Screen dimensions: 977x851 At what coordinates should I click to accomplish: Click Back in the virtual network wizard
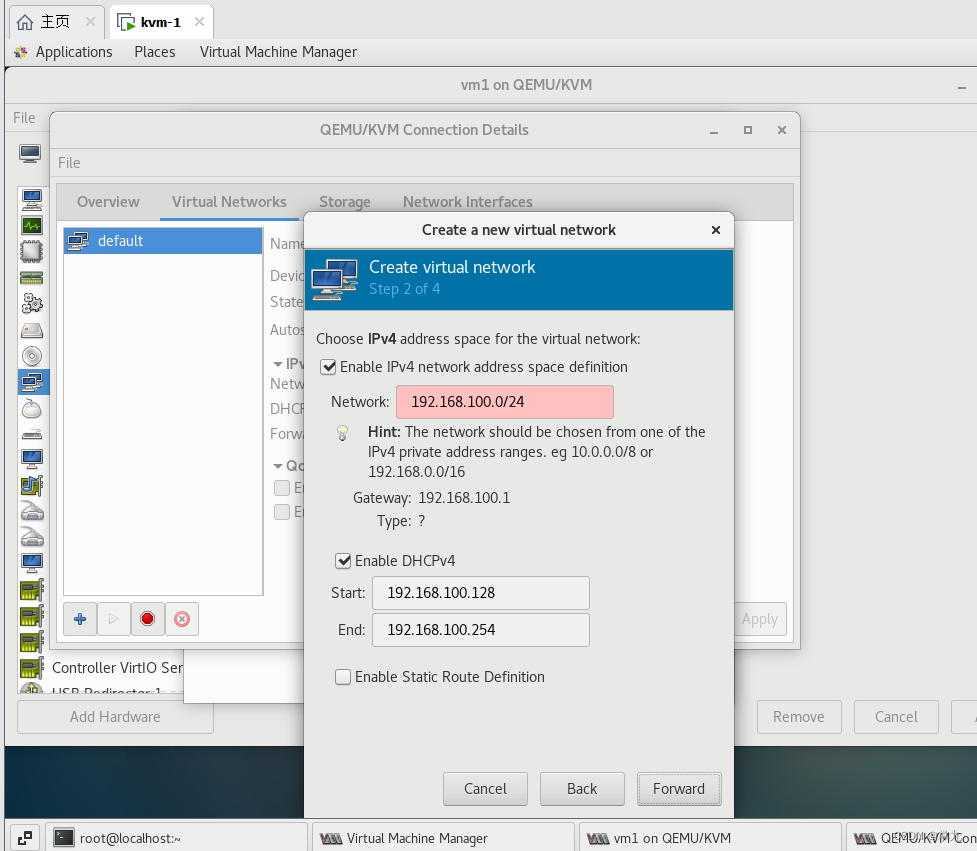582,789
